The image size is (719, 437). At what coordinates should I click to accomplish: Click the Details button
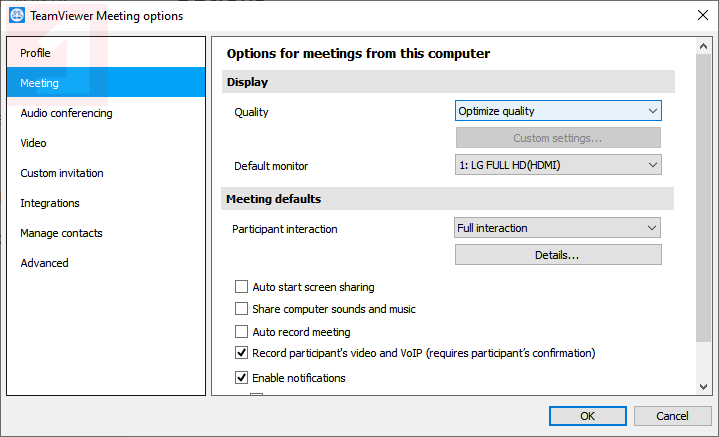pos(558,255)
